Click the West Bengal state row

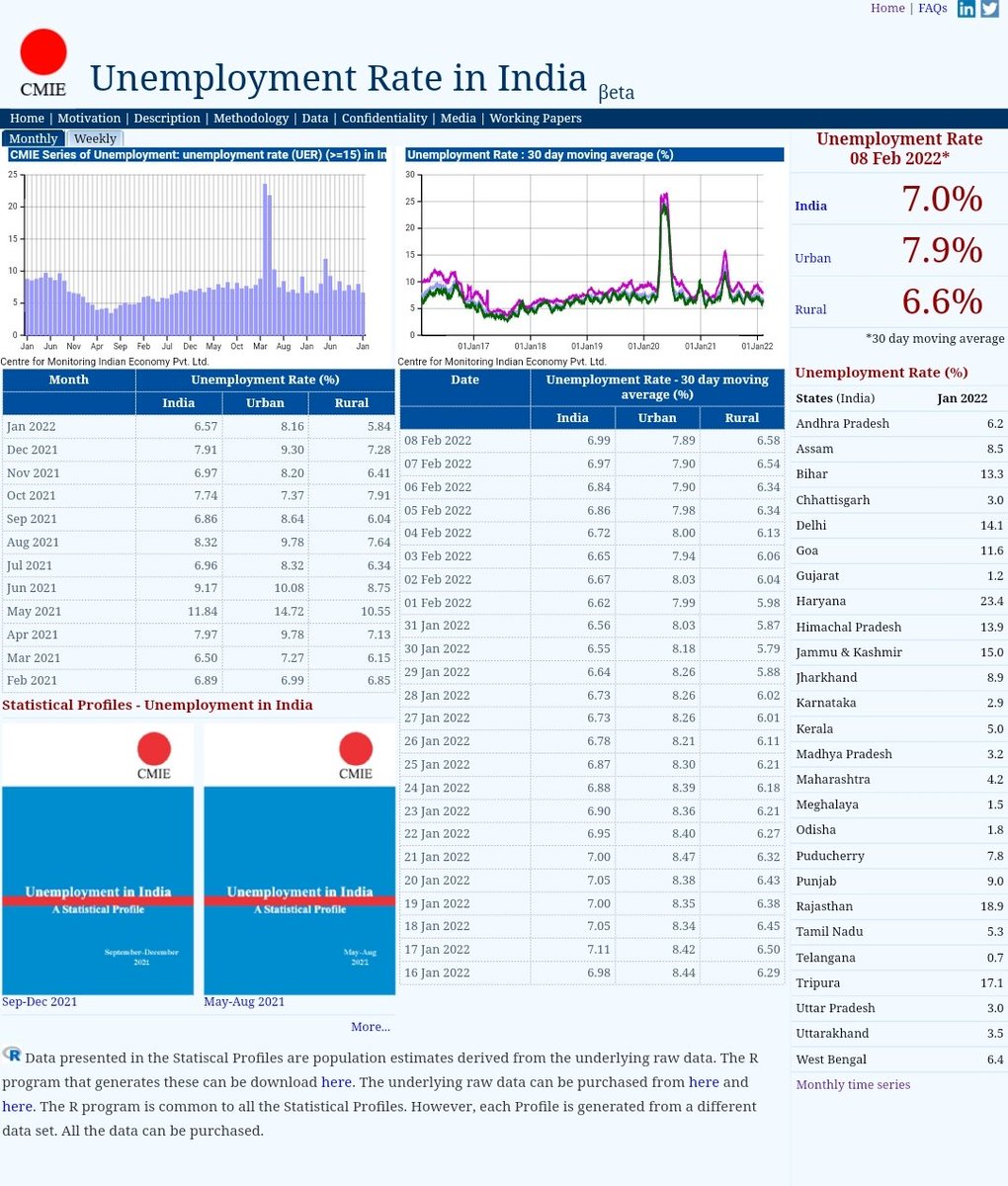click(899, 1059)
